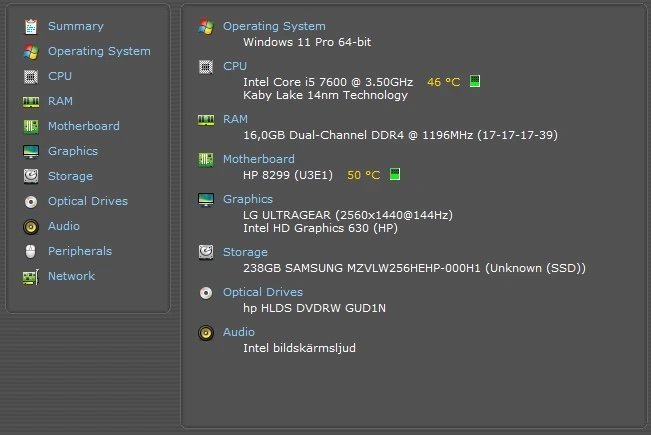The image size is (651, 435).
Task: Click the Optical Drives heading in summary
Action: (x=262, y=292)
